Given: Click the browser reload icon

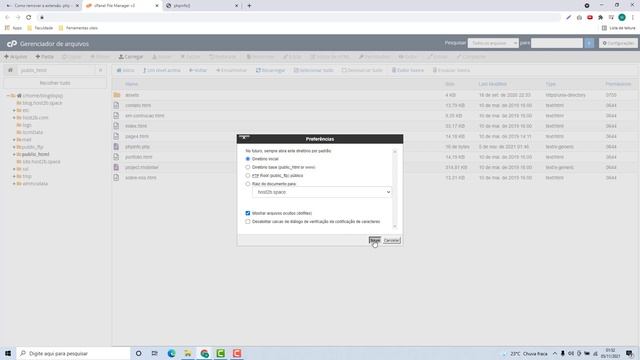Looking at the screenshot, I should (29, 17).
